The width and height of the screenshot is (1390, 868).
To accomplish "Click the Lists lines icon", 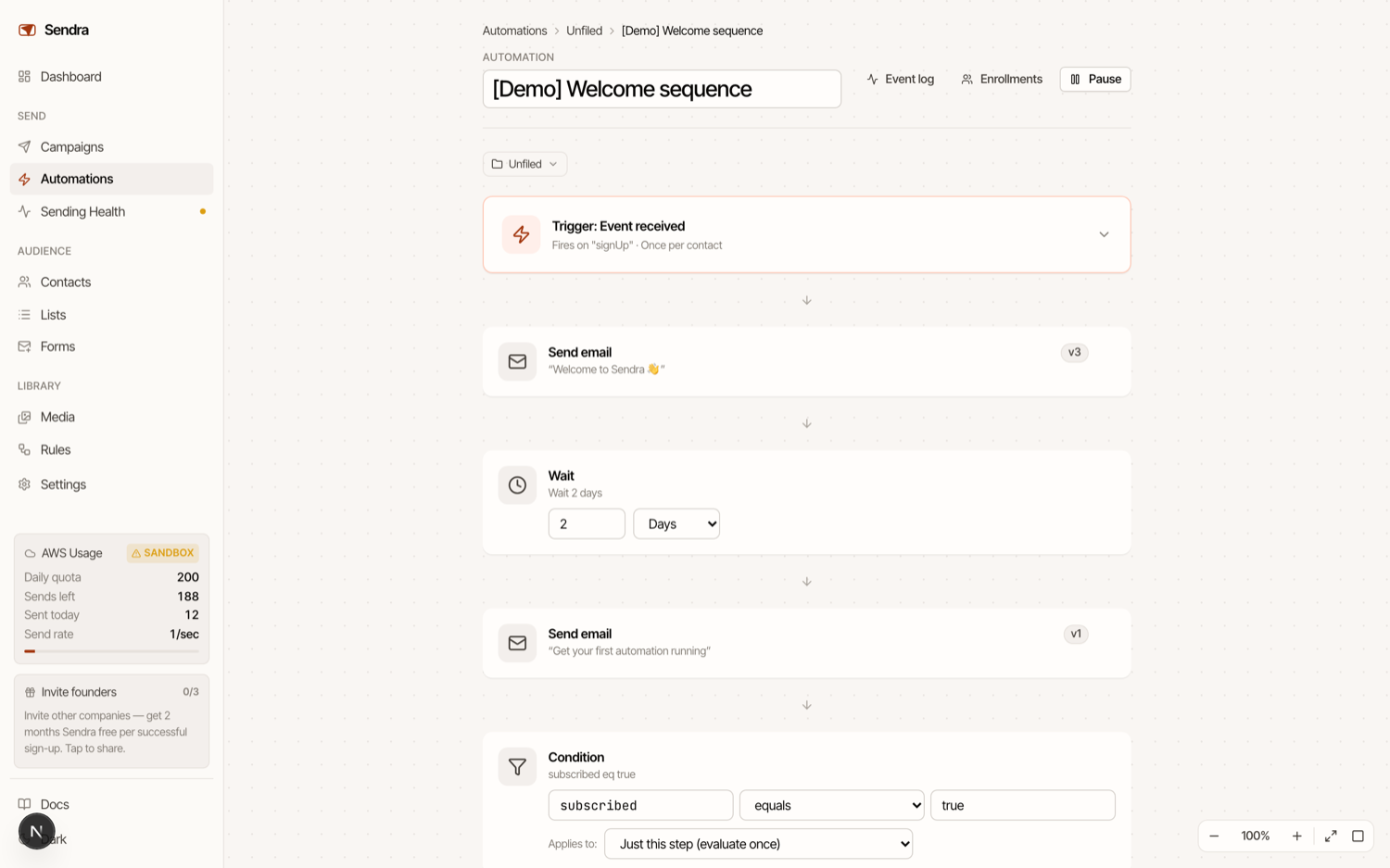I will point(25,315).
